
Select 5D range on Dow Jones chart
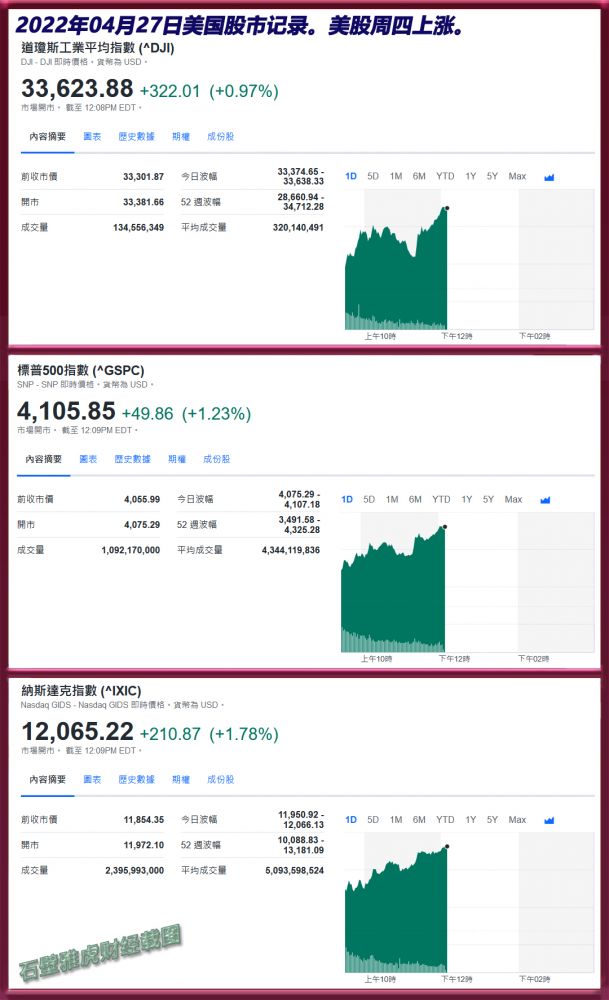[373, 177]
